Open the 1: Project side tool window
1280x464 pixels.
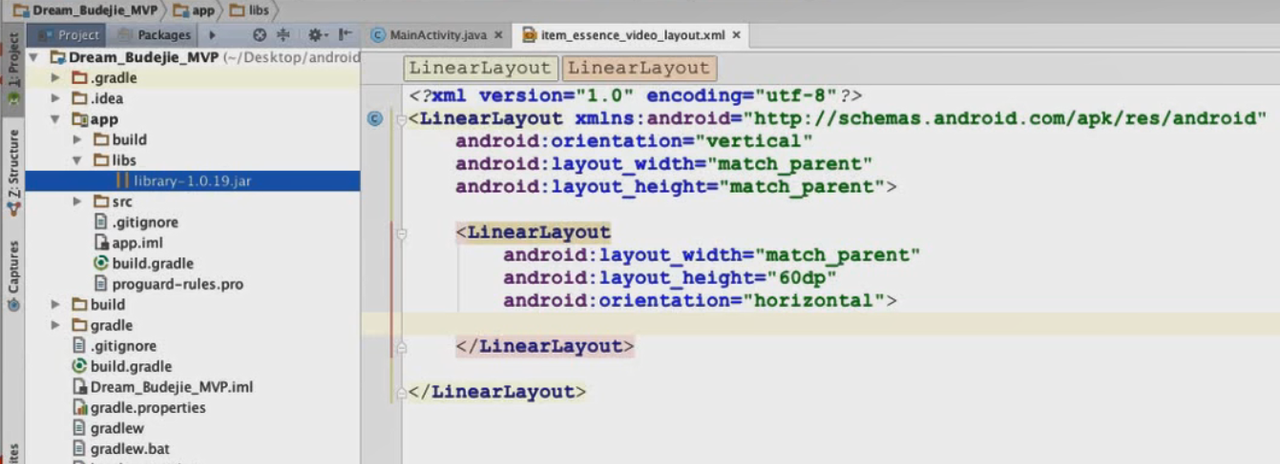pyautogui.click(x=13, y=70)
